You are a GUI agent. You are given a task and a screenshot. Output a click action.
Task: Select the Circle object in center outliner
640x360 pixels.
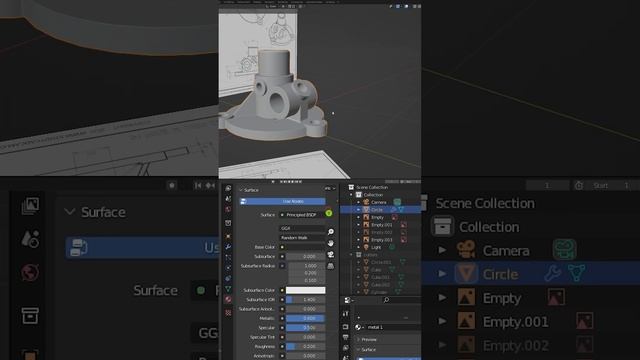(x=376, y=209)
